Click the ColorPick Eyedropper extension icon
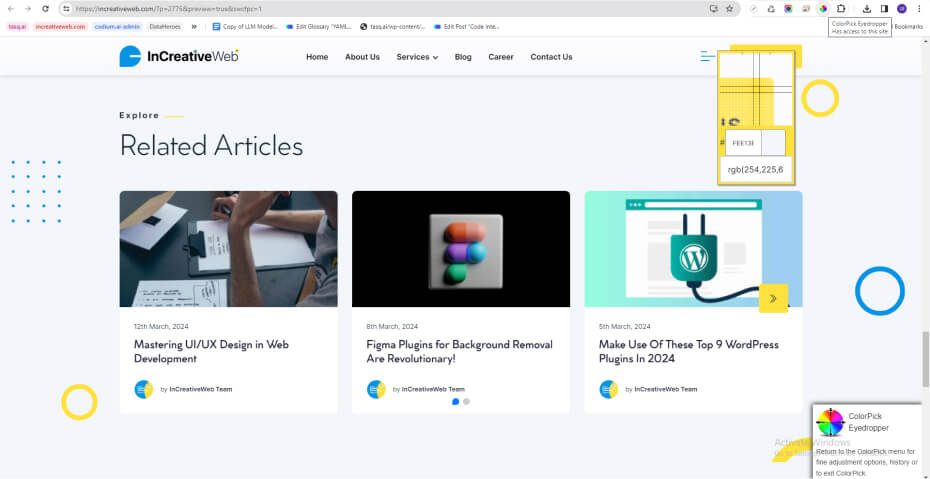 [x=823, y=8]
